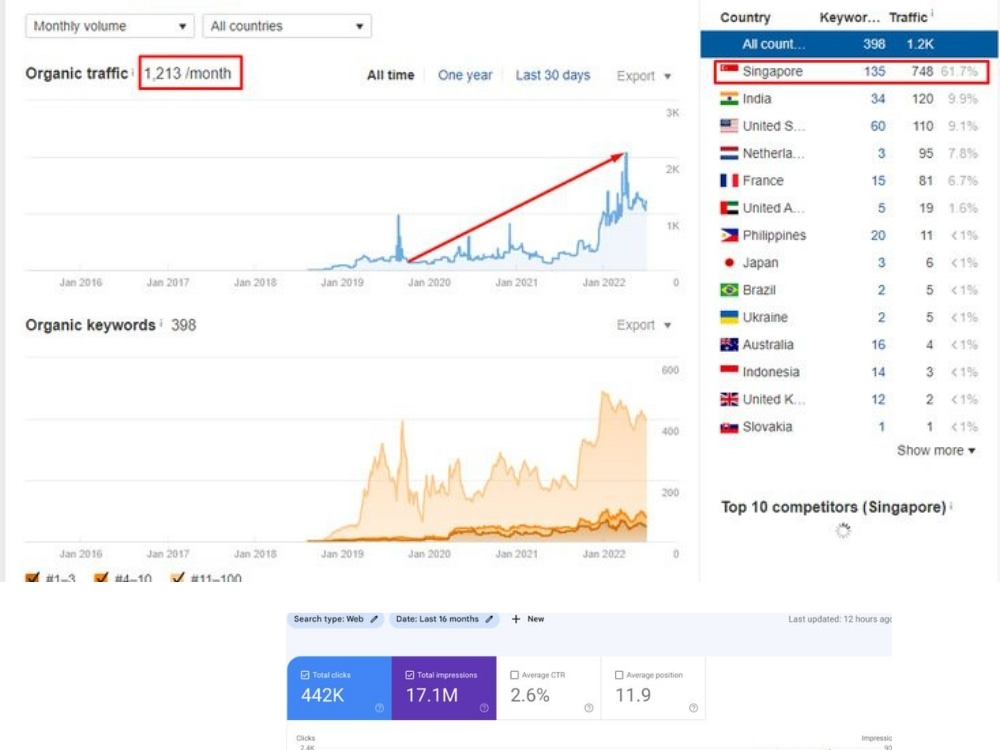This screenshot has width=1000, height=750.
Task: Open help icon on Total impressions card
Action: tap(484, 708)
